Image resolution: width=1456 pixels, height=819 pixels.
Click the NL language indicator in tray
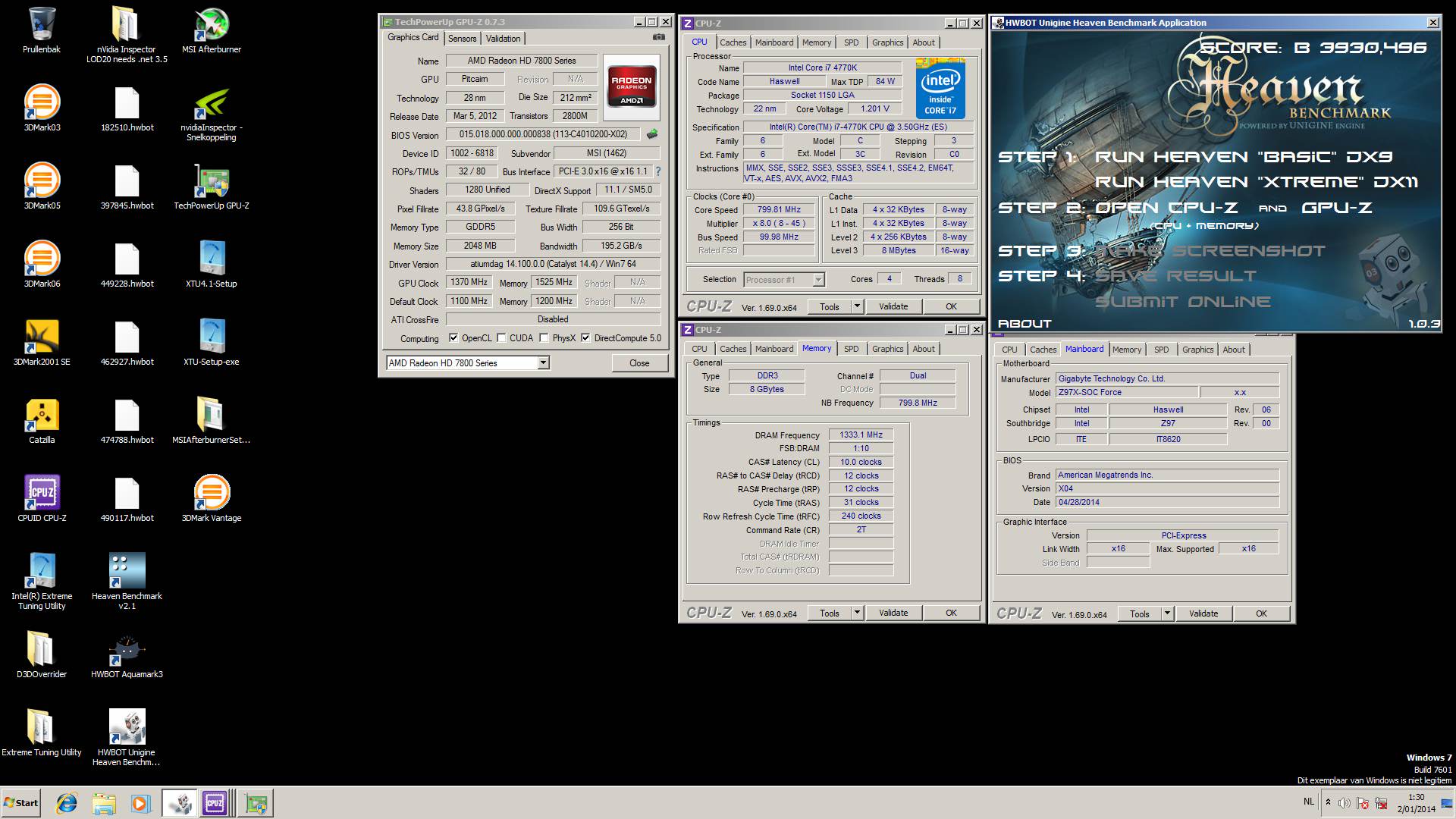(1309, 802)
